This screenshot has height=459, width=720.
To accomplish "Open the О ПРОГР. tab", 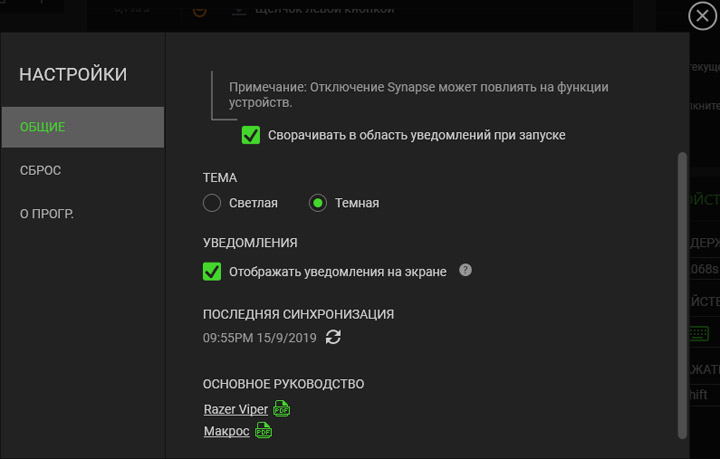I will tap(47, 213).
